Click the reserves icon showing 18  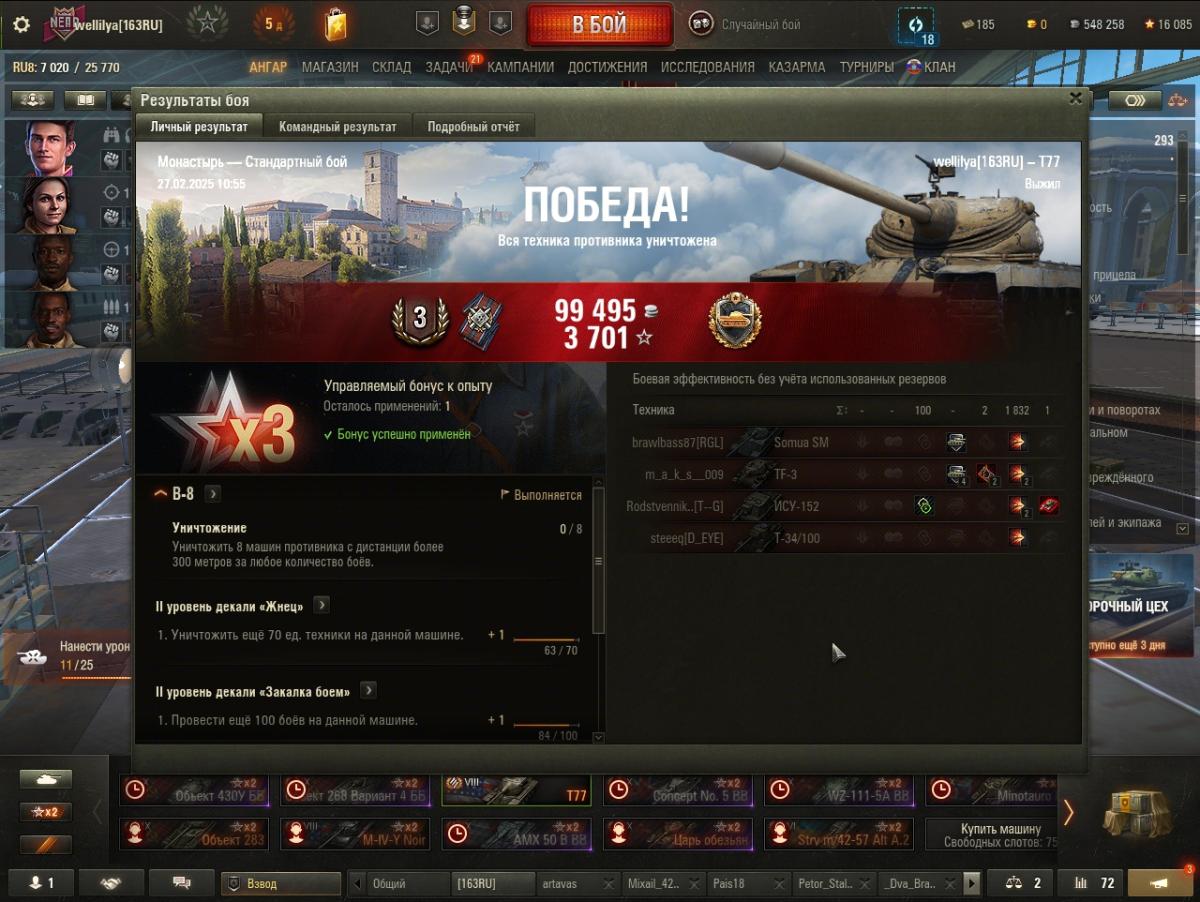(x=916, y=26)
